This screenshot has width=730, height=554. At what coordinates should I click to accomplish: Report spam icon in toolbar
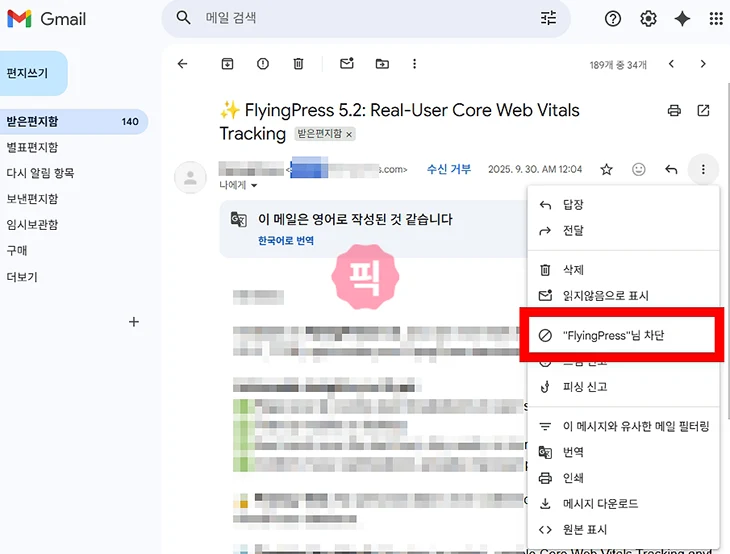pos(263,64)
